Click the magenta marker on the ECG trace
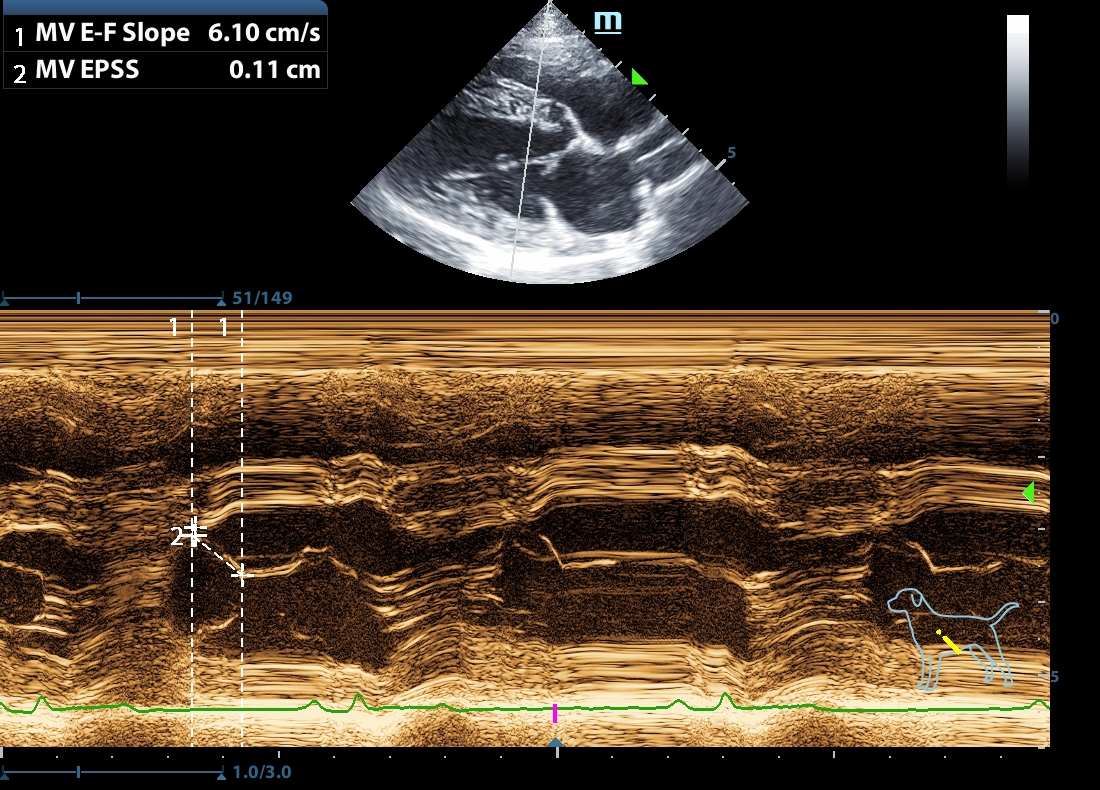 point(555,713)
